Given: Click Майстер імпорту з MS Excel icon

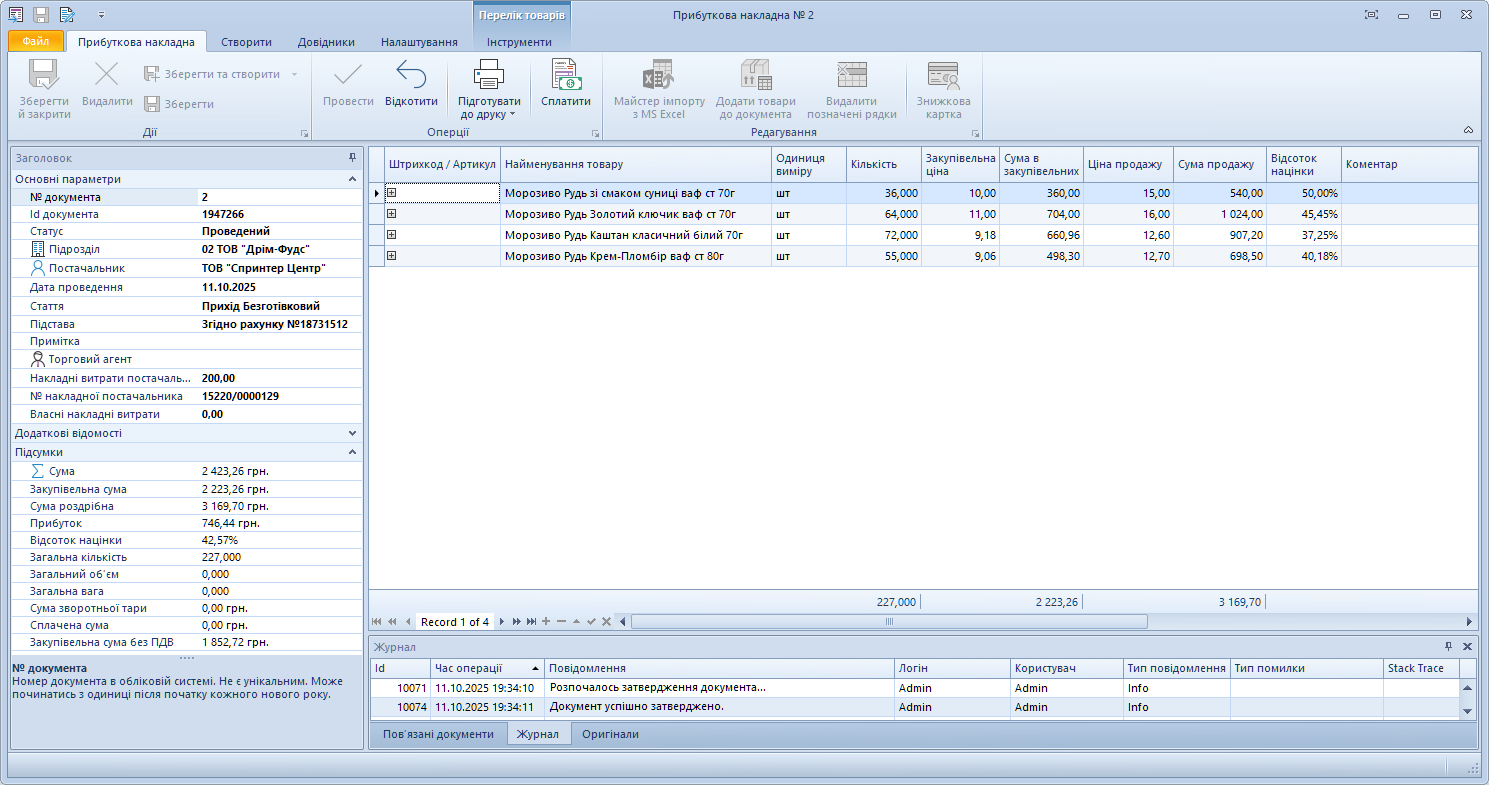Looking at the screenshot, I should (659, 76).
